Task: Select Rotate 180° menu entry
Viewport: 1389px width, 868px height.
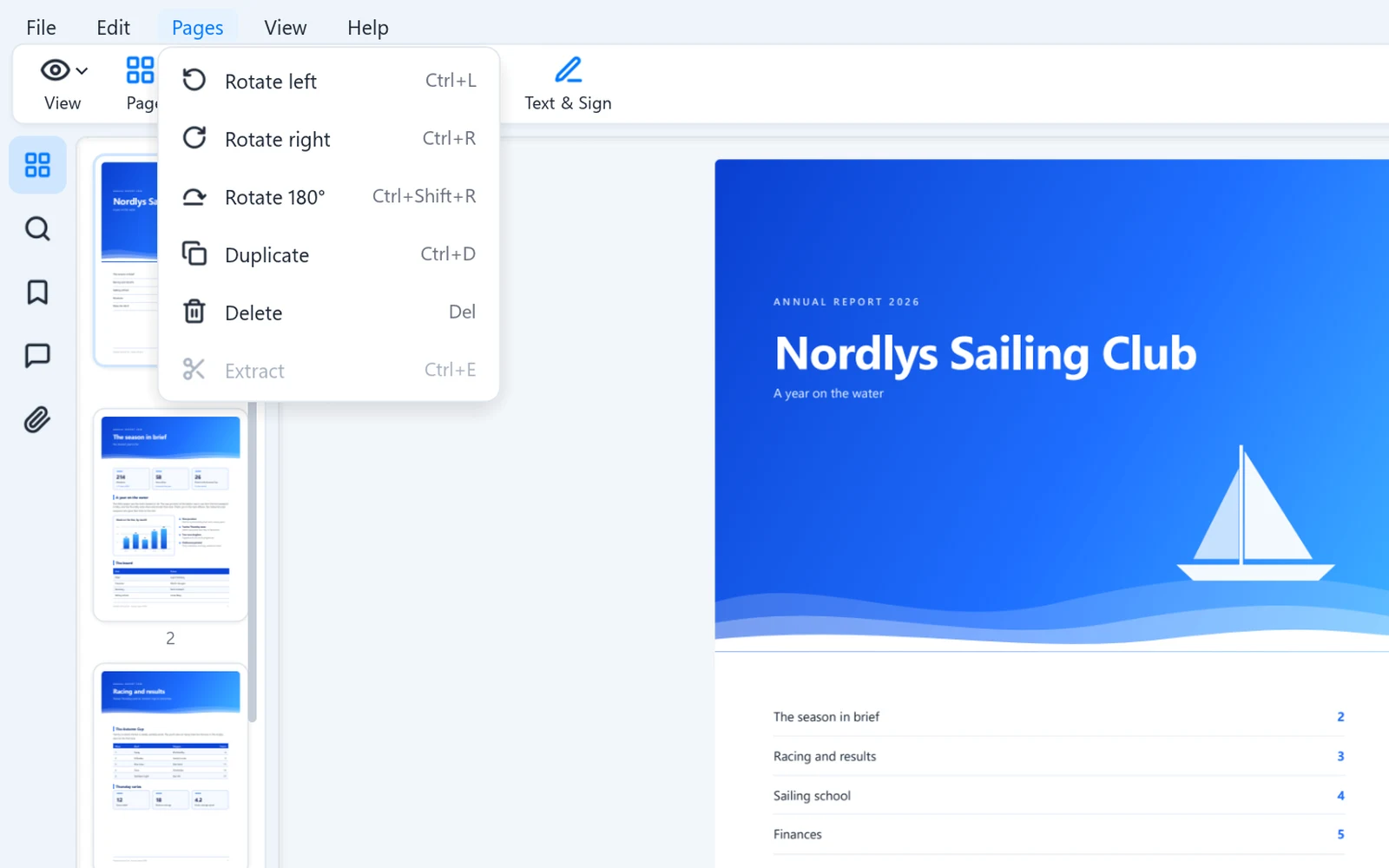Action: coord(329,197)
